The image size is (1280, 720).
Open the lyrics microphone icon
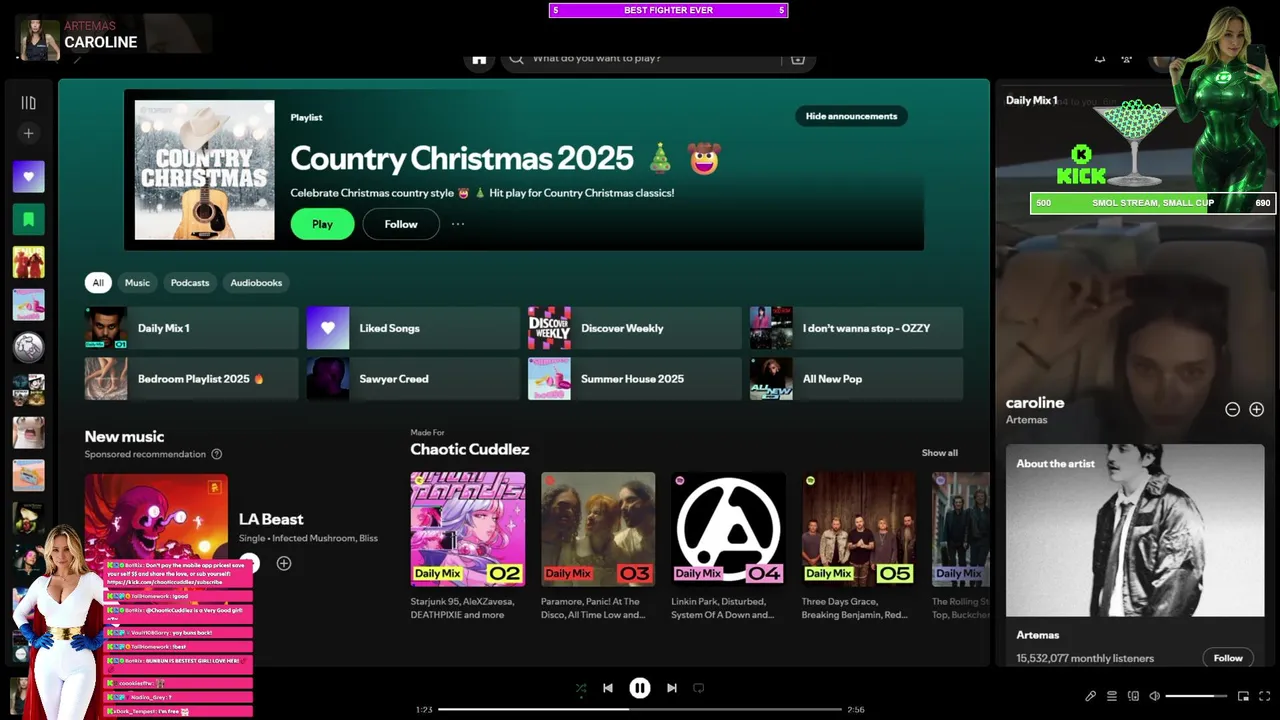[1090, 696]
